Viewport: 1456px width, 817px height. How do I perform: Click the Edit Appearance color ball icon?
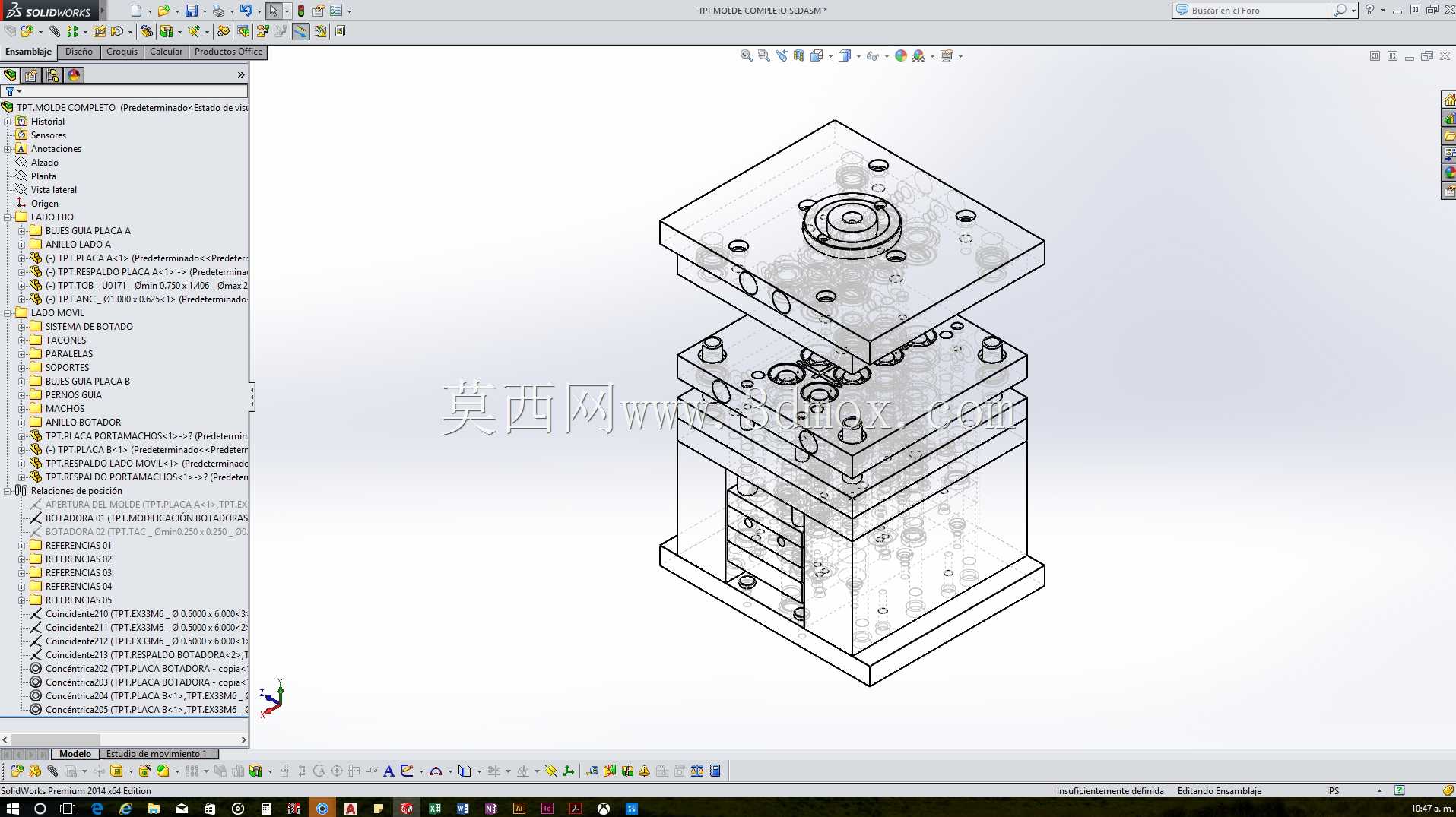901,55
